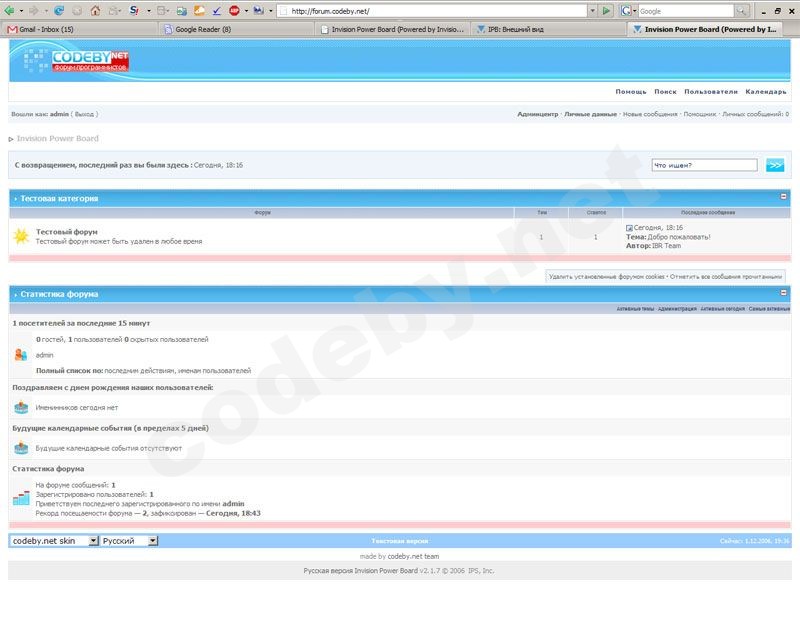Switch to the third Invision Power Board tab
Image resolution: width=800 pixels, height=640 pixels.
tap(392, 29)
